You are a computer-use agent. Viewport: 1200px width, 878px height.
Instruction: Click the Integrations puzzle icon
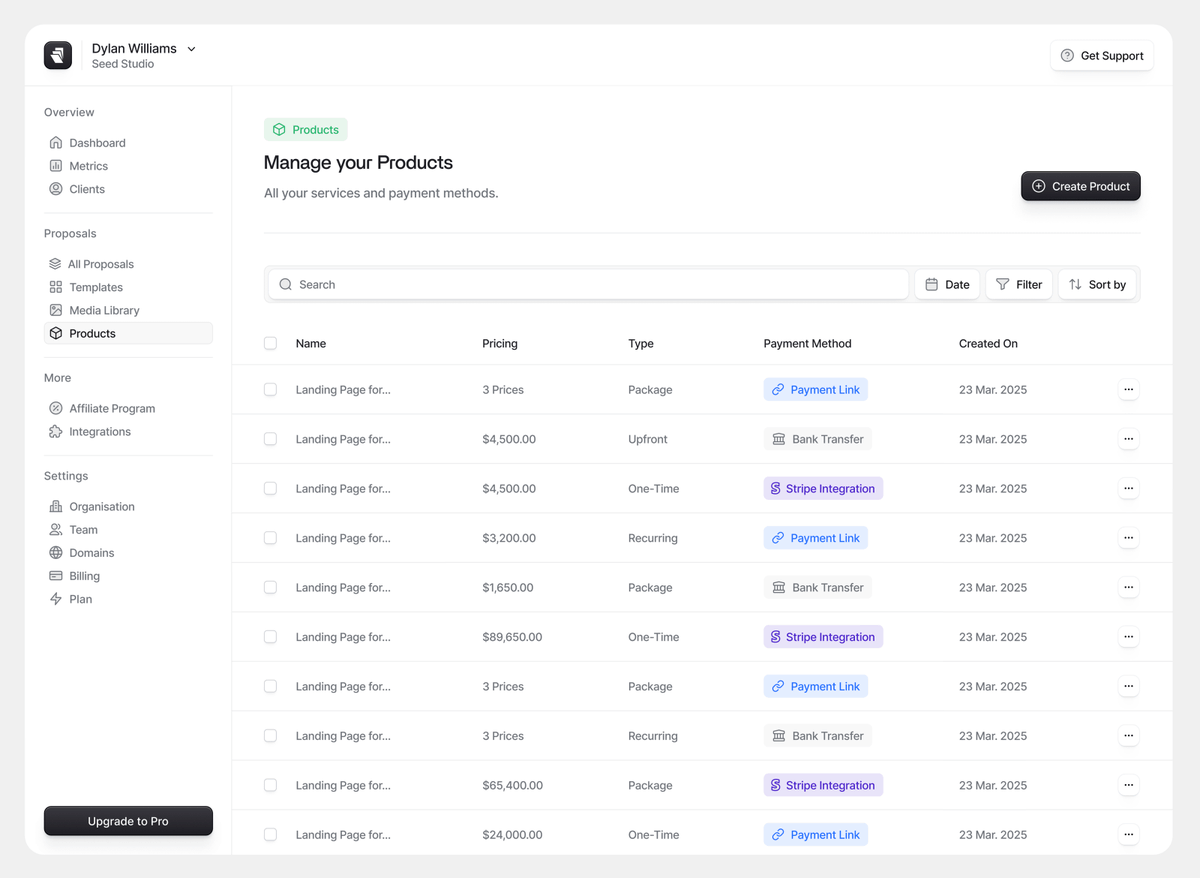click(x=56, y=431)
